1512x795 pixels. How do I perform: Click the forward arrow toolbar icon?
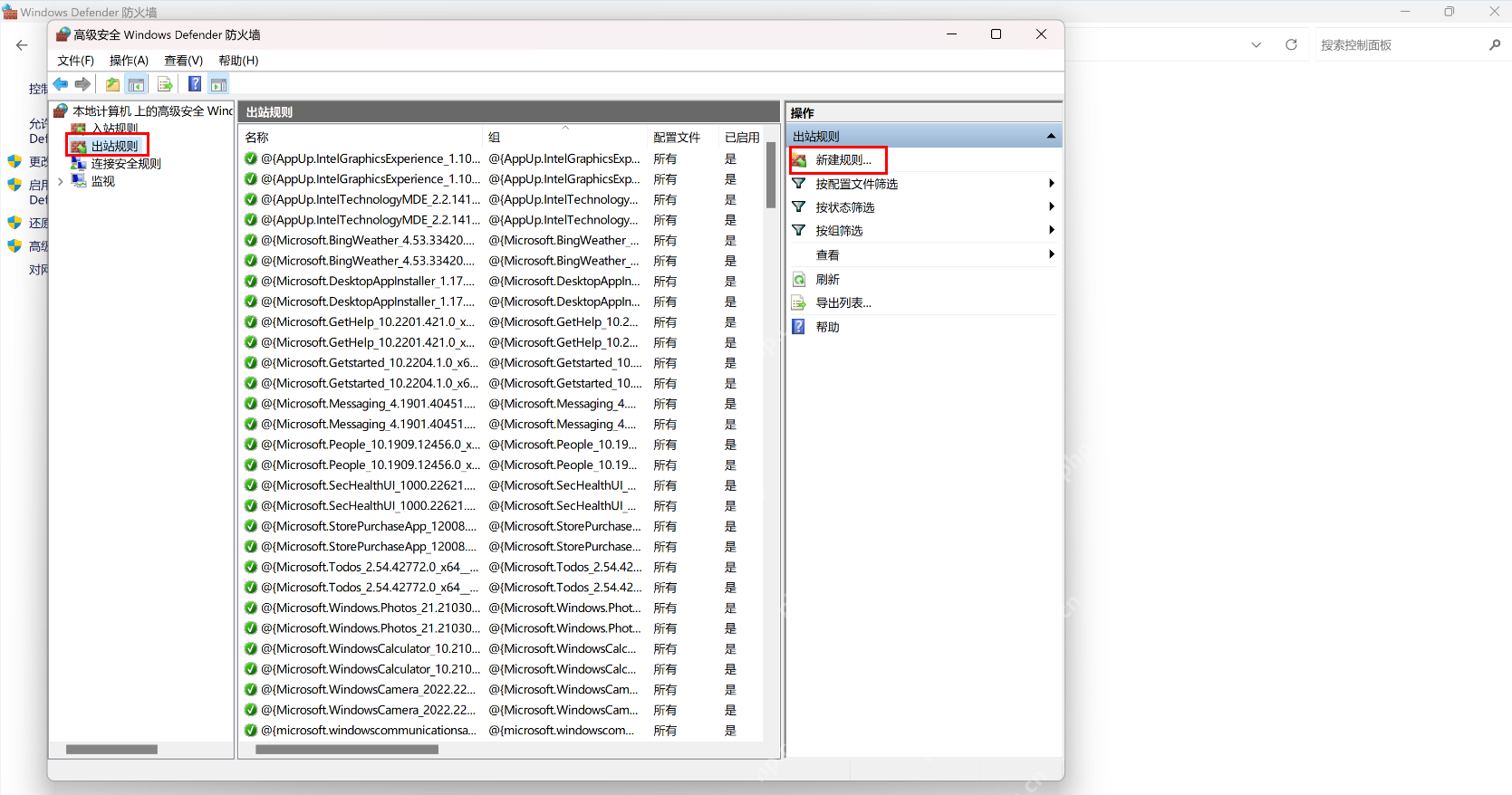coord(82,84)
